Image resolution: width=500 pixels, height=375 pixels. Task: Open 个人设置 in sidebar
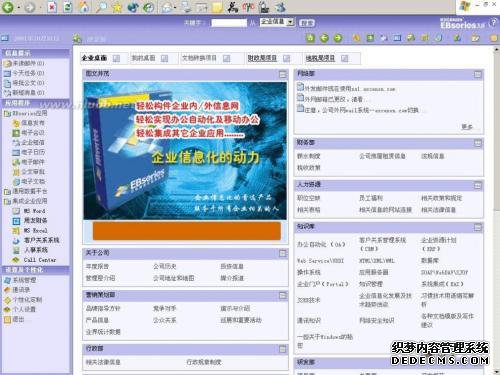point(20,309)
